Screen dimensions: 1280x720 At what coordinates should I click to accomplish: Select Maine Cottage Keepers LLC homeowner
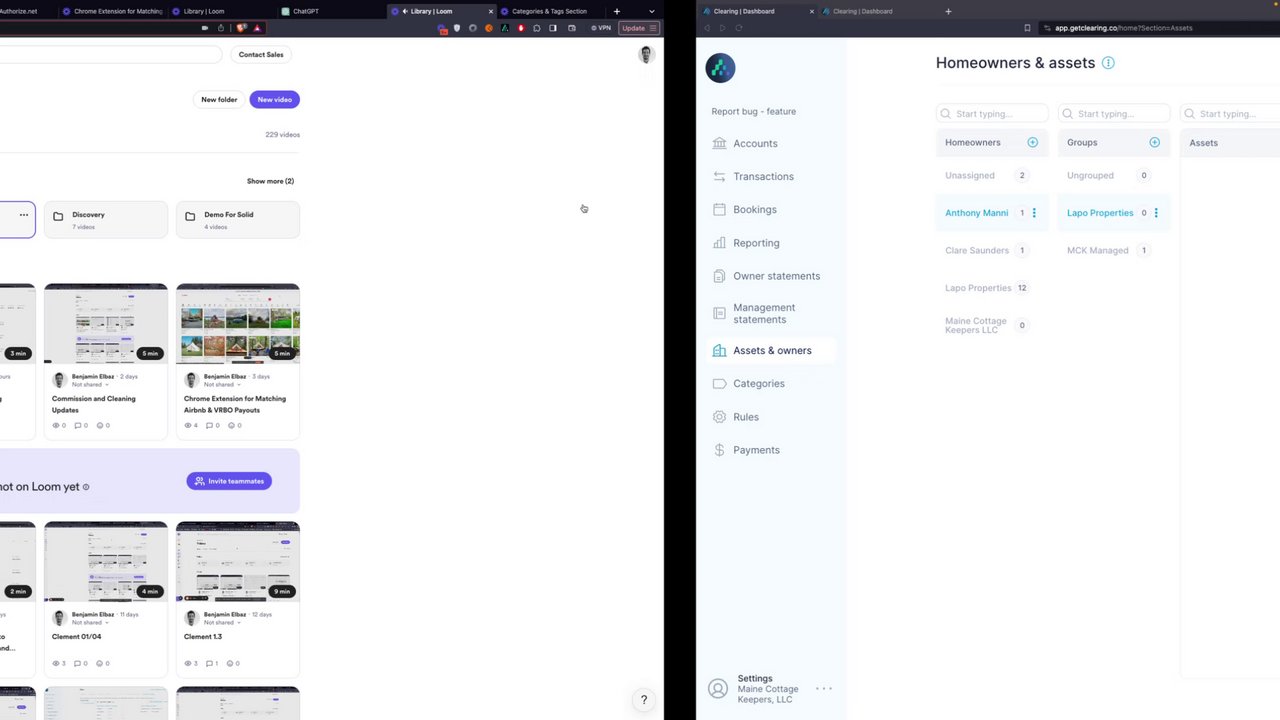click(x=992, y=325)
